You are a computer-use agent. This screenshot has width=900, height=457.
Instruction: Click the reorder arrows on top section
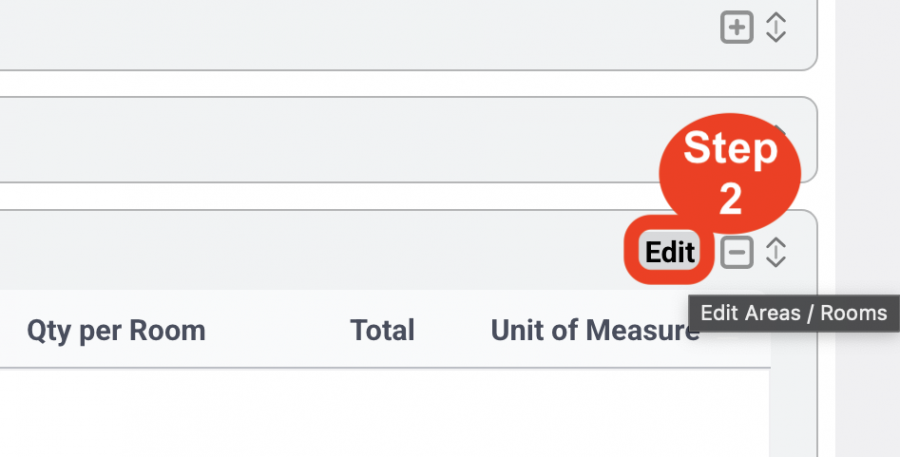[775, 27]
